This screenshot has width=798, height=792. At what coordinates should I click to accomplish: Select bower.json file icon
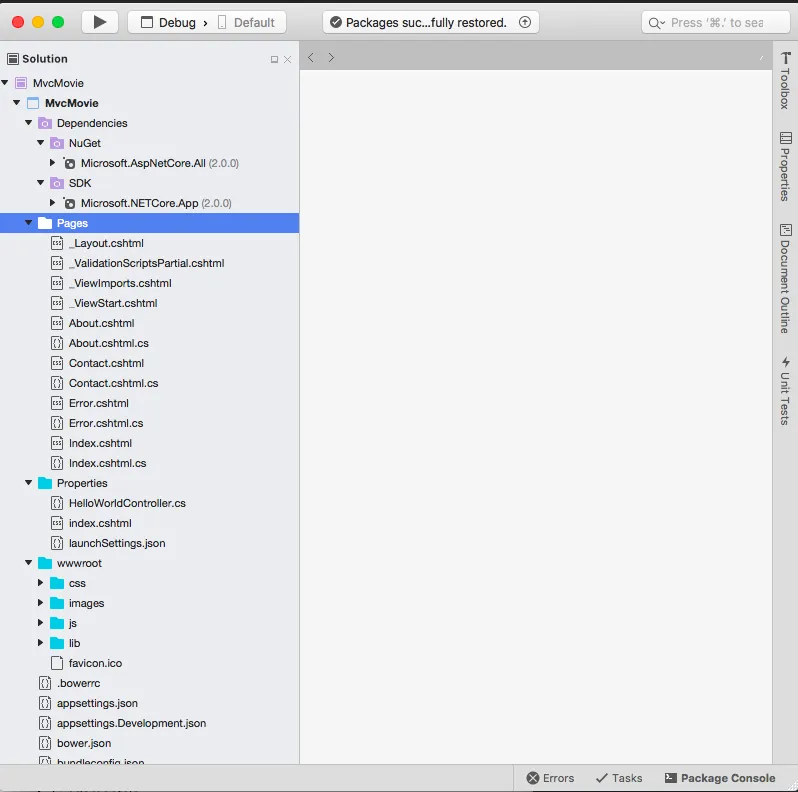pos(45,743)
